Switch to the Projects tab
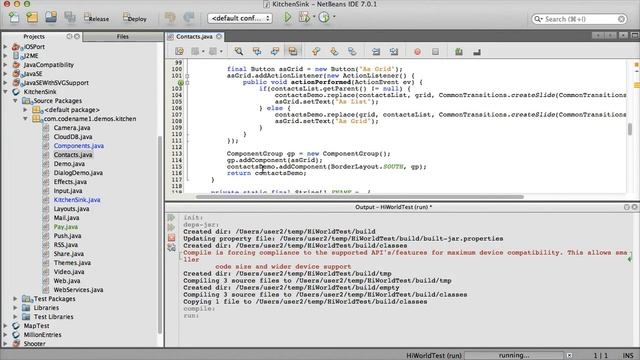The image size is (640, 360). point(34,36)
